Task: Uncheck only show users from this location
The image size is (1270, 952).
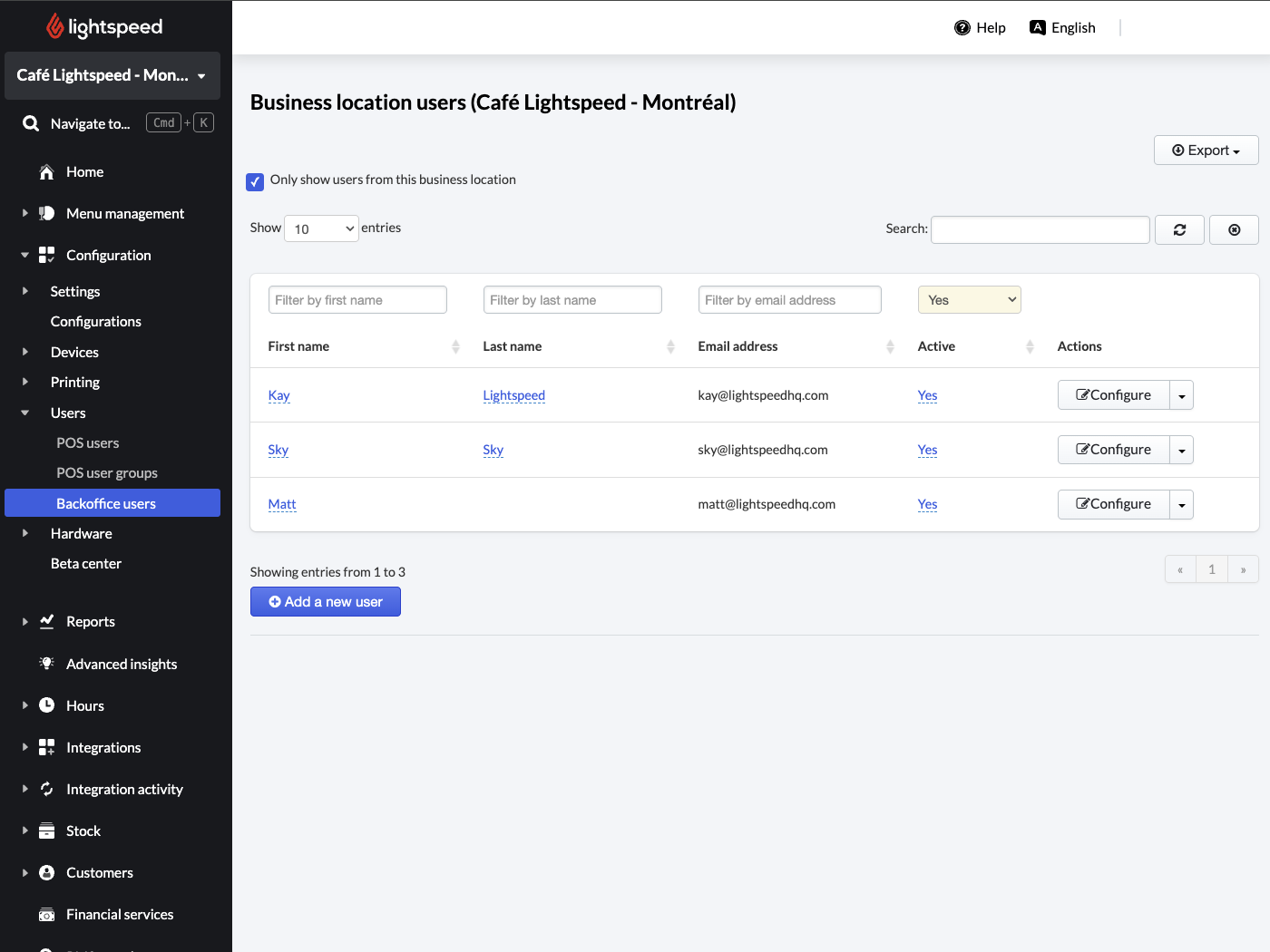Action: click(255, 181)
